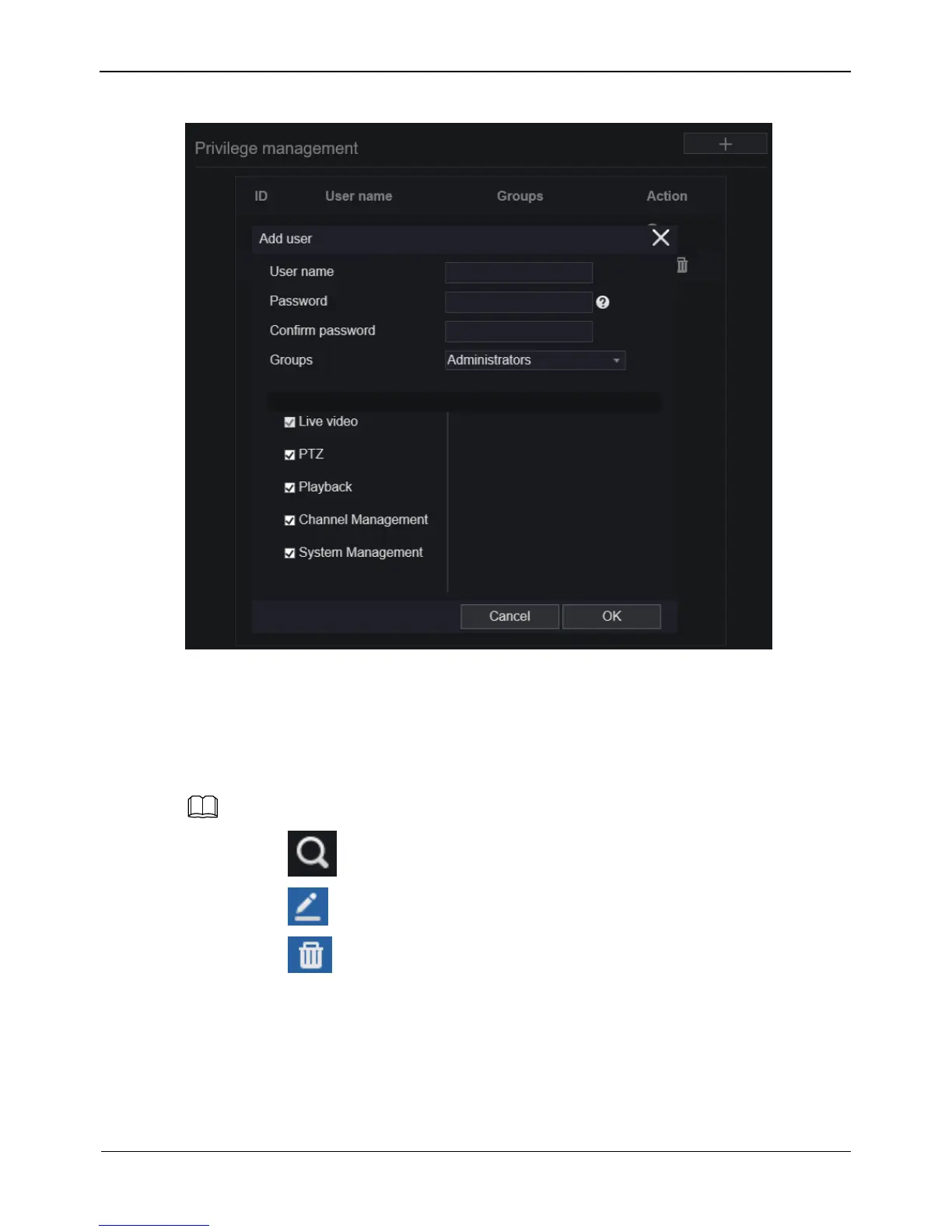The width and height of the screenshot is (952, 1232).
Task: Click the blue pencil edit icon
Action: pyautogui.click(x=308, y=906)
